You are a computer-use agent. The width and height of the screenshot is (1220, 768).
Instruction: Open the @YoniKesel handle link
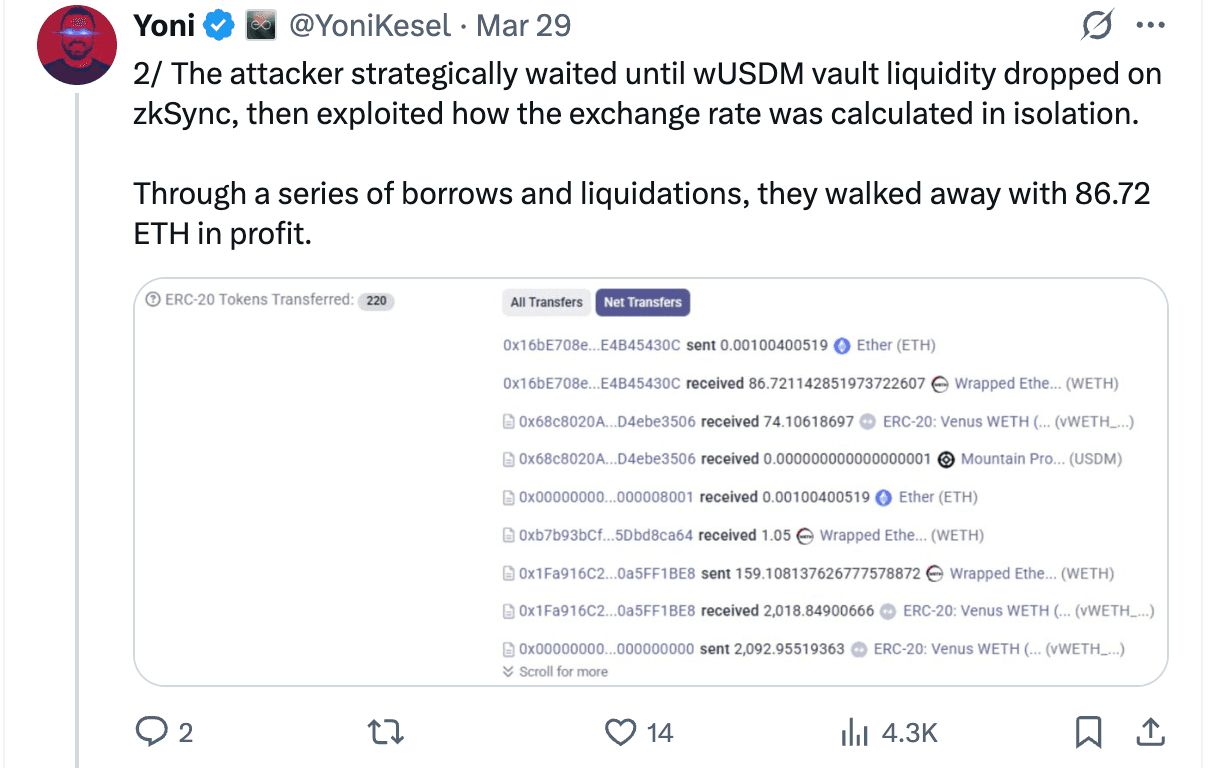[x=369, y=25]
